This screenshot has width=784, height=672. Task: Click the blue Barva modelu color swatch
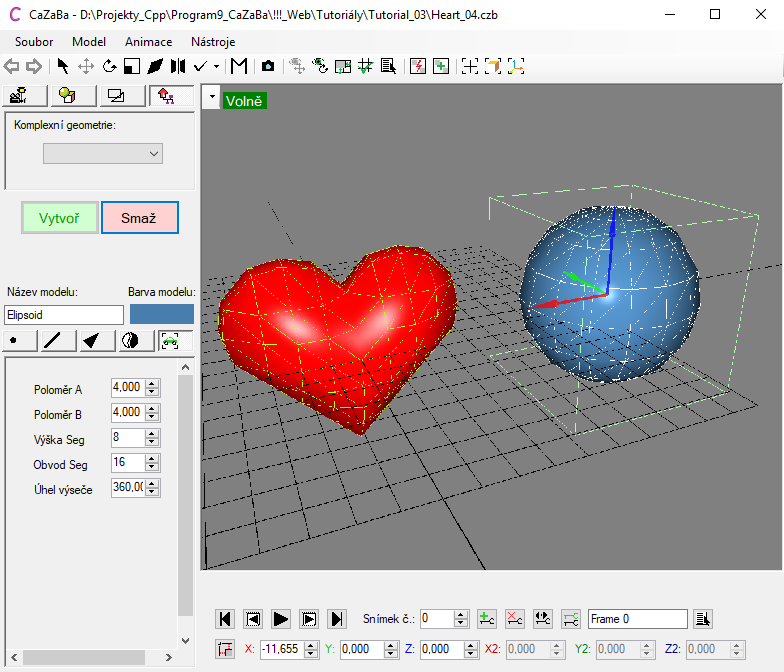click(162, 314)
